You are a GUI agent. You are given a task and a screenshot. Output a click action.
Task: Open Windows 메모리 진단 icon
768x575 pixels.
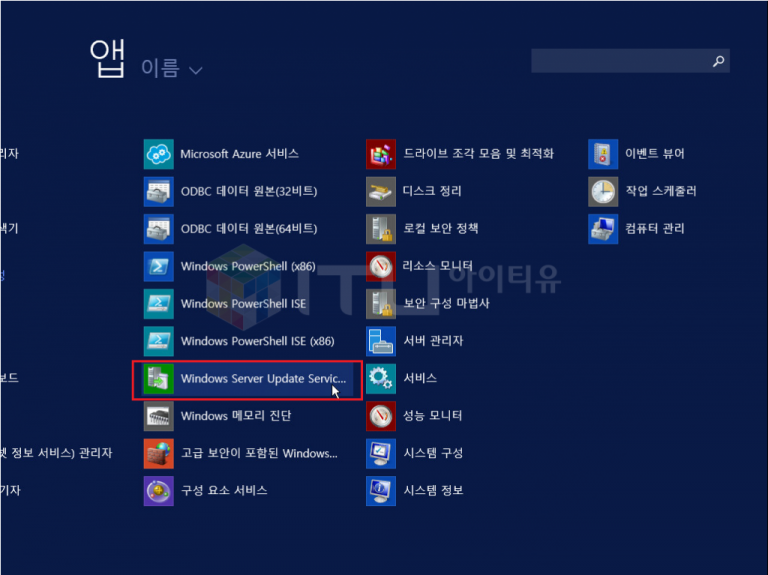pyautogui.click(x=159, y=416)
